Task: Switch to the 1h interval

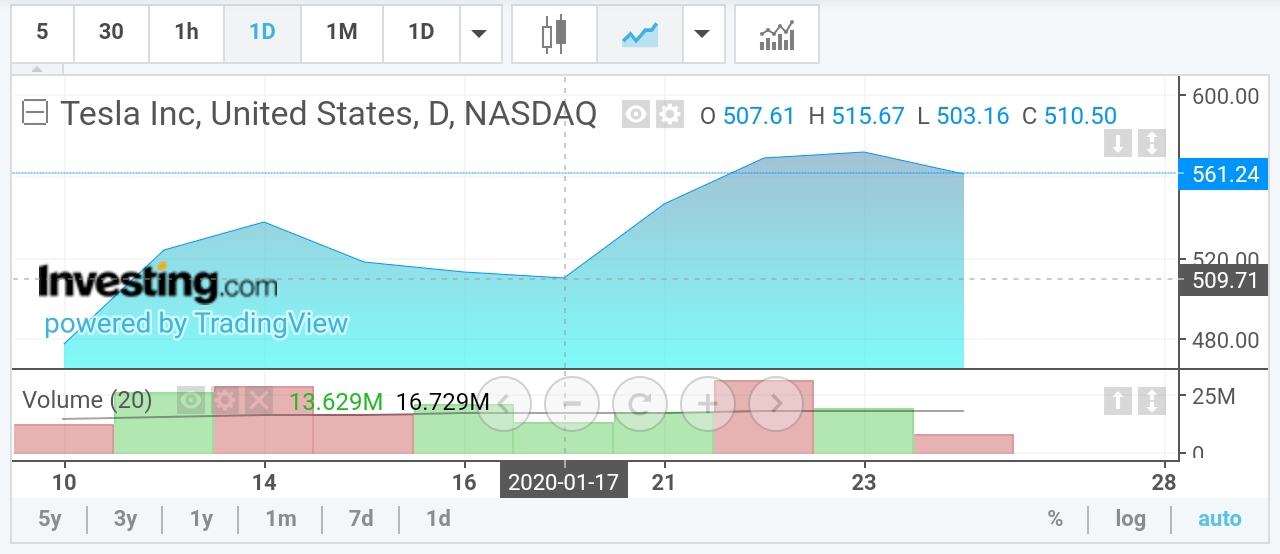Action: click(x=186, y=33)
